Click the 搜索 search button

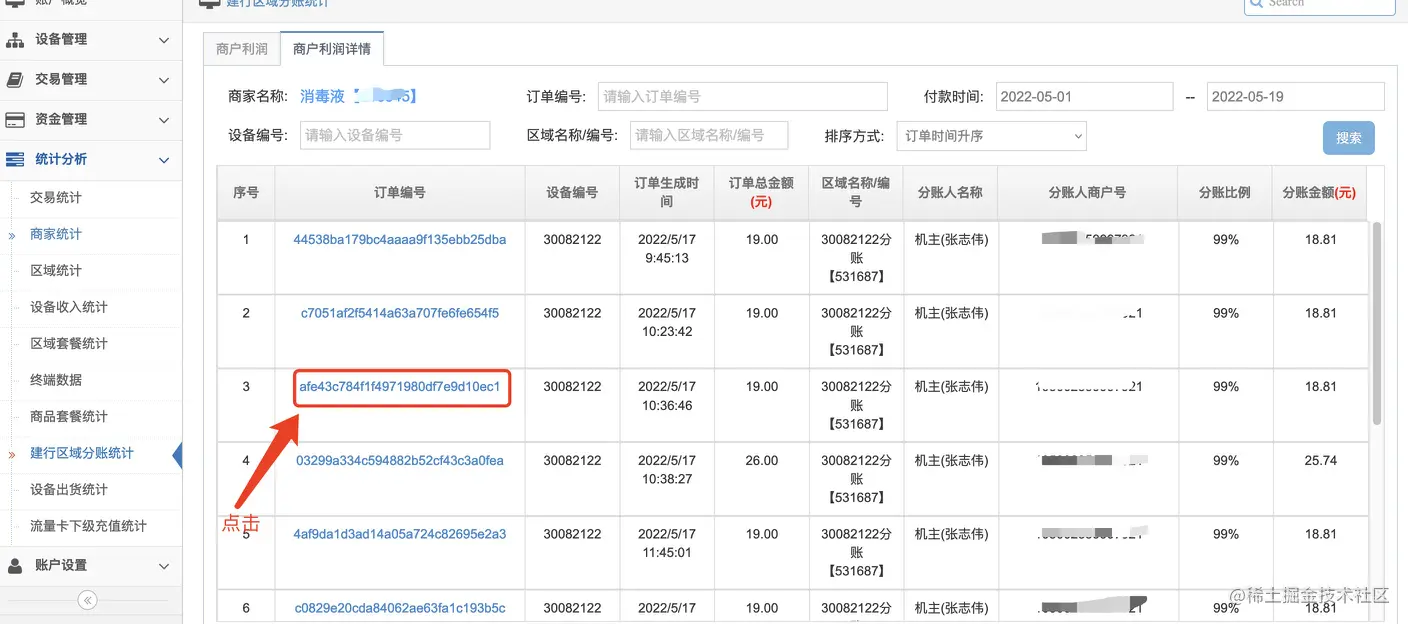[1348, 137]
